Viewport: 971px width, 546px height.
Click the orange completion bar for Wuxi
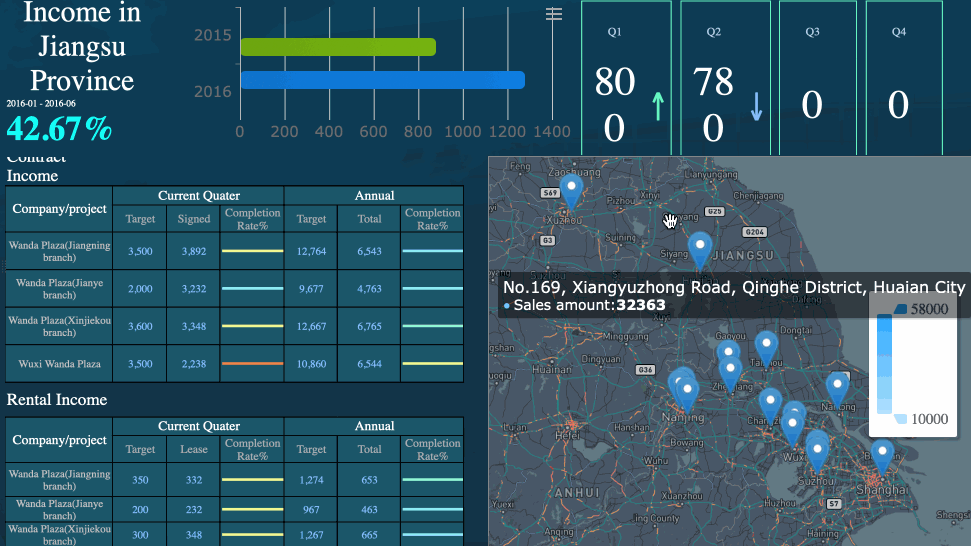point(252,363)
